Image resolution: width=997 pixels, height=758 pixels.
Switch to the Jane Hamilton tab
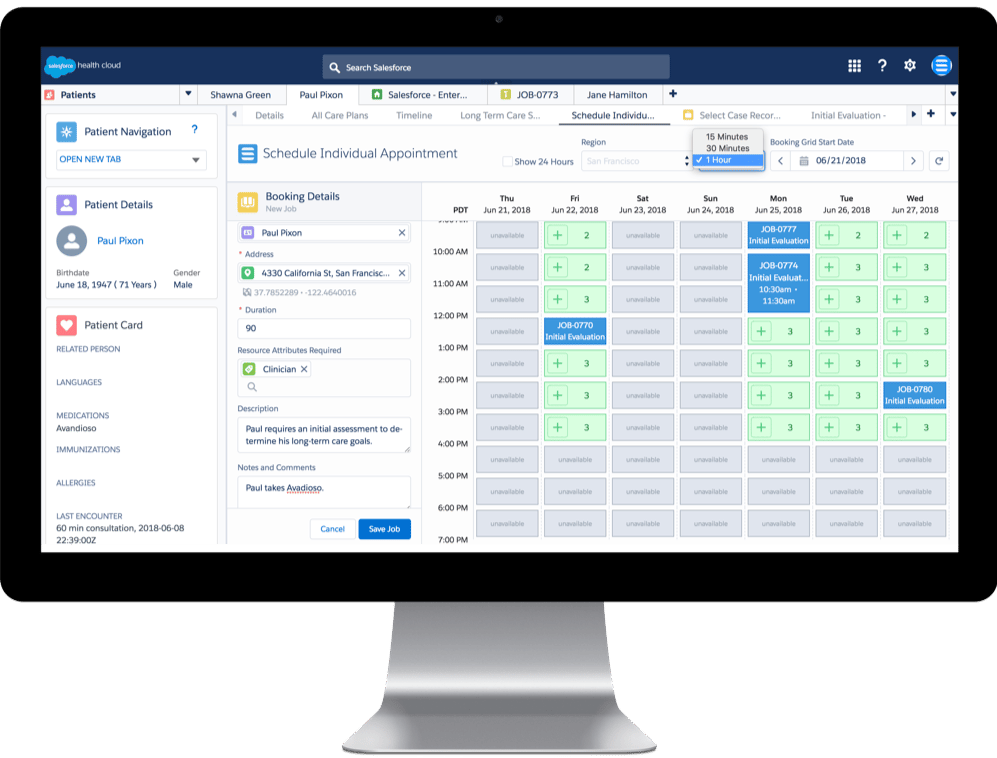pyautogui.click(x=617, y=95)
